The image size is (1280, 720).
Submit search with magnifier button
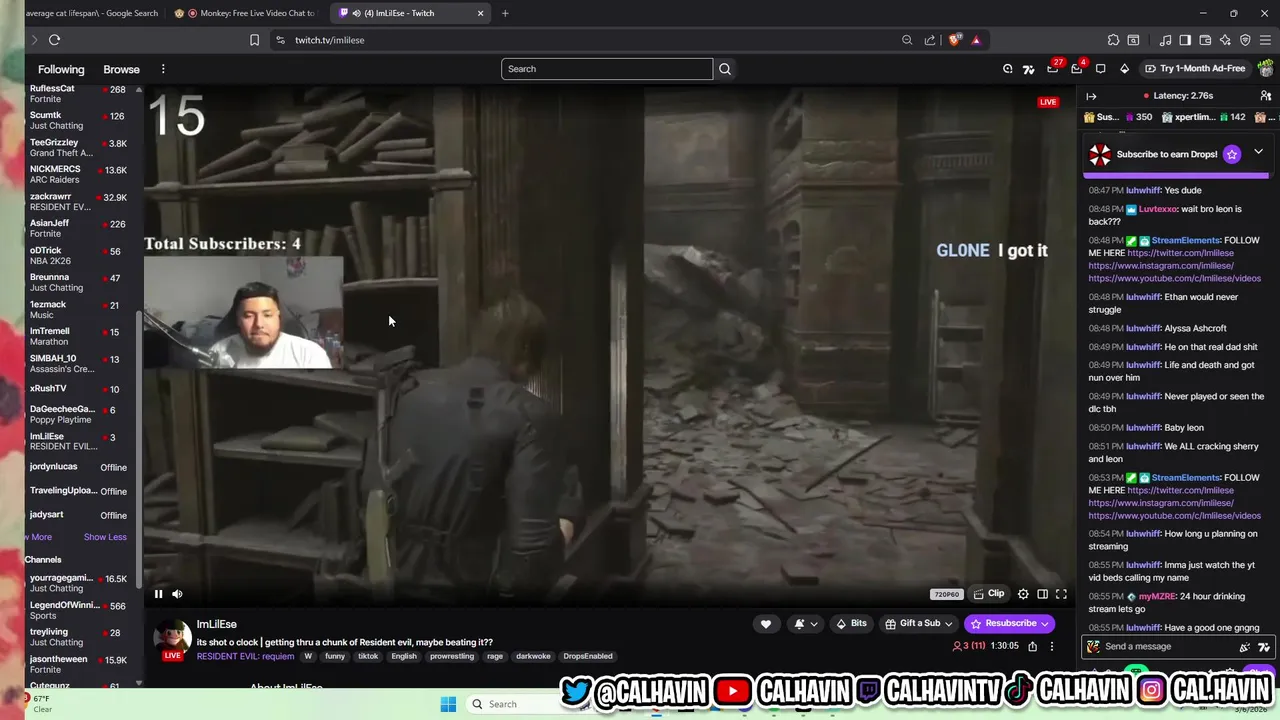[725, 69]
